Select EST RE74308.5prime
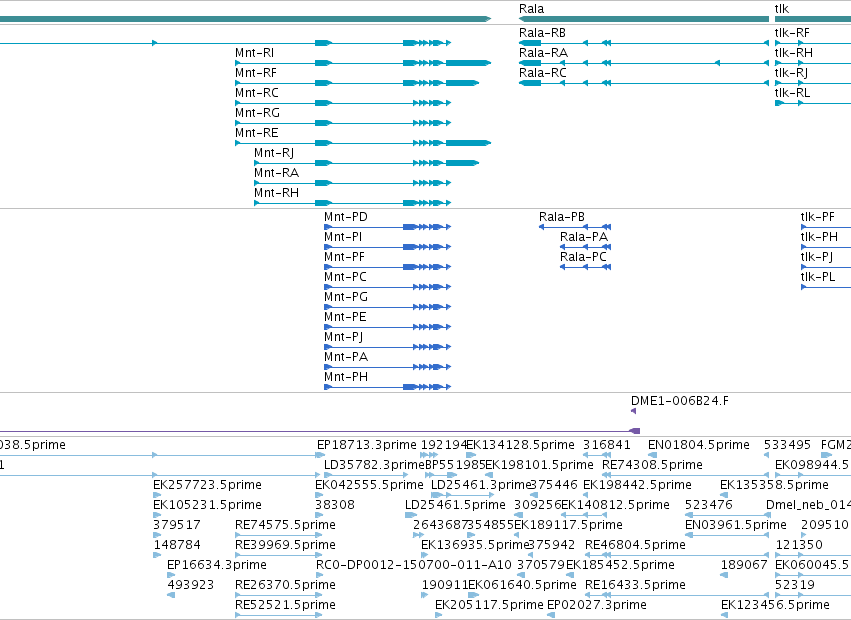Screen dimensions: 851x620 [x=652, y=465]
